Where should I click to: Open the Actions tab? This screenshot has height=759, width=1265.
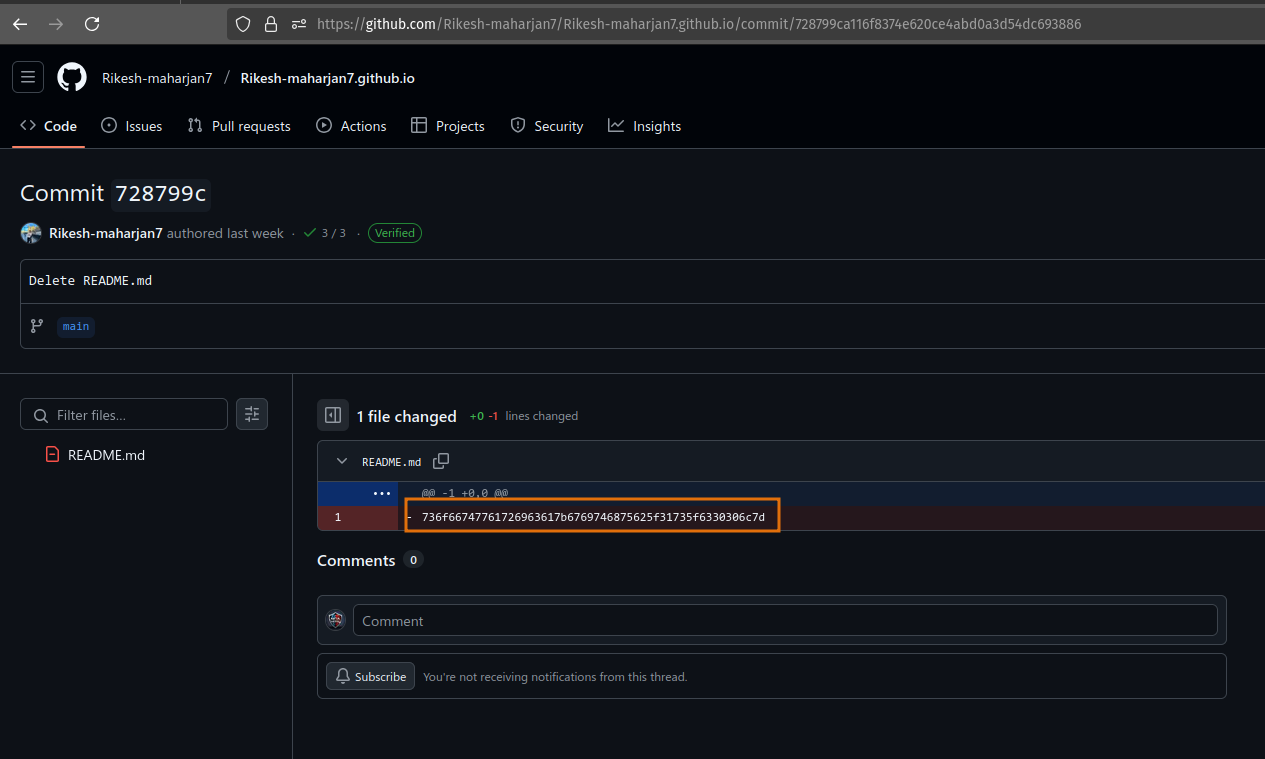351,126
